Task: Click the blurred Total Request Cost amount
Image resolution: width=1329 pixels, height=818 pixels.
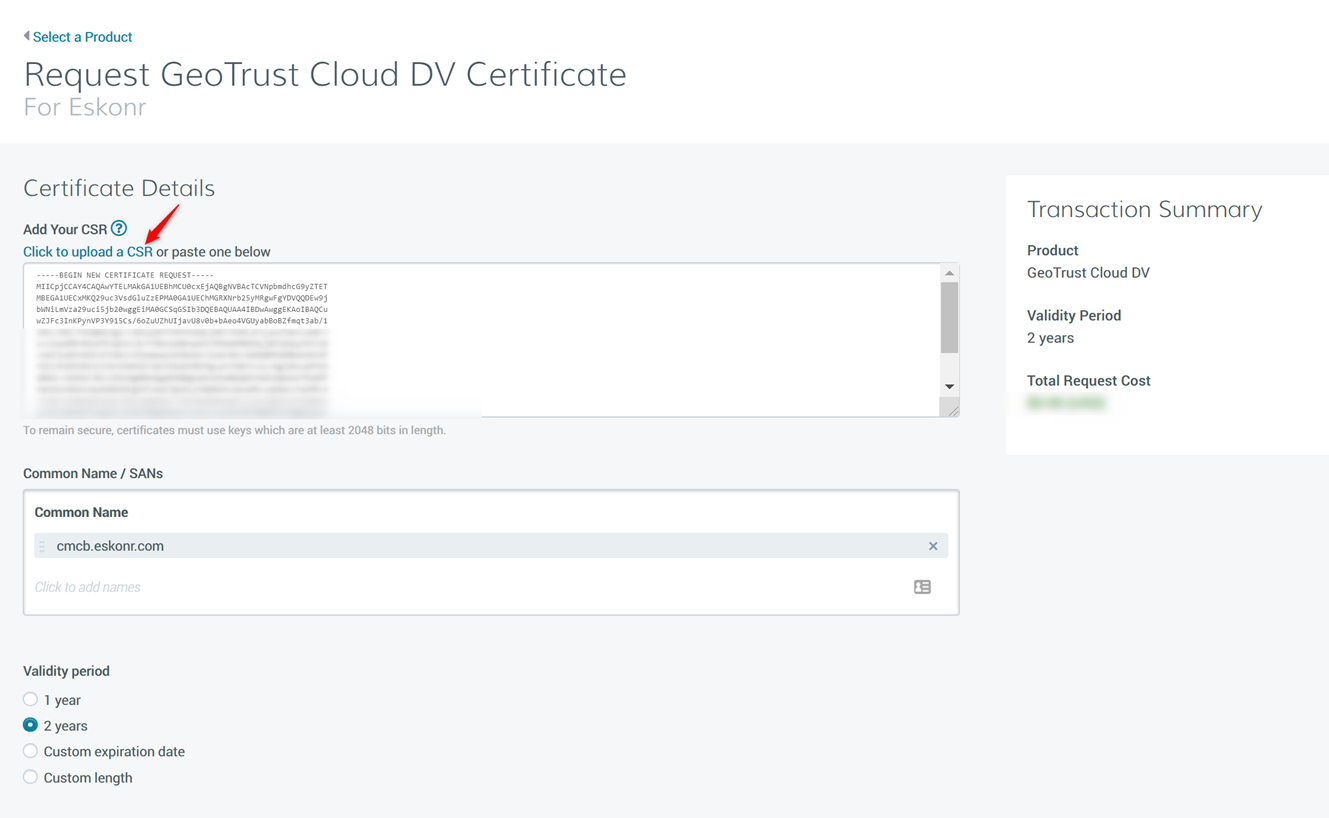Action: pyautogui.click(x=1066, y=403)
